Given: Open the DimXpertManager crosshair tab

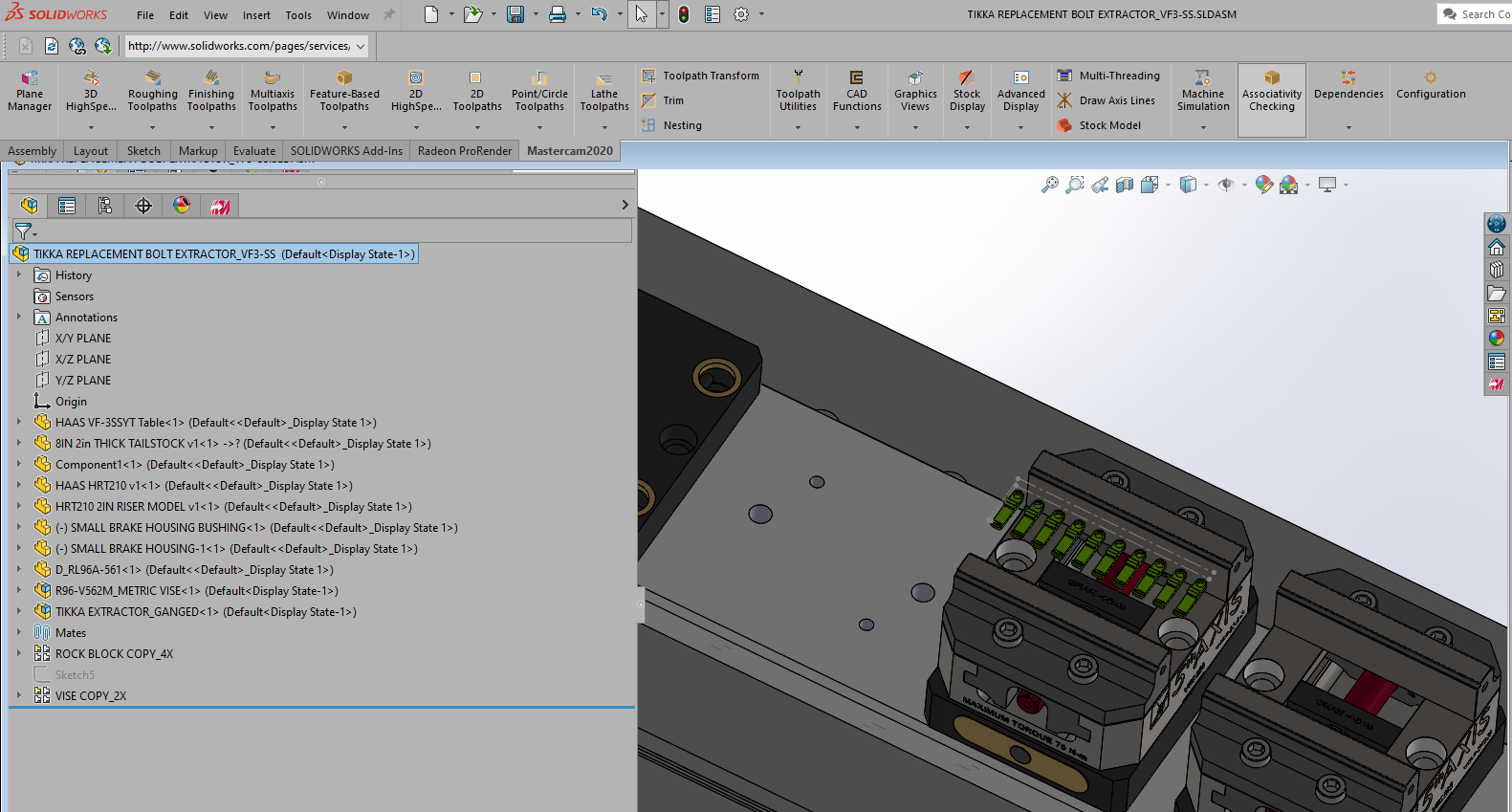Looking at the screenshot, I should pos(143,206).
